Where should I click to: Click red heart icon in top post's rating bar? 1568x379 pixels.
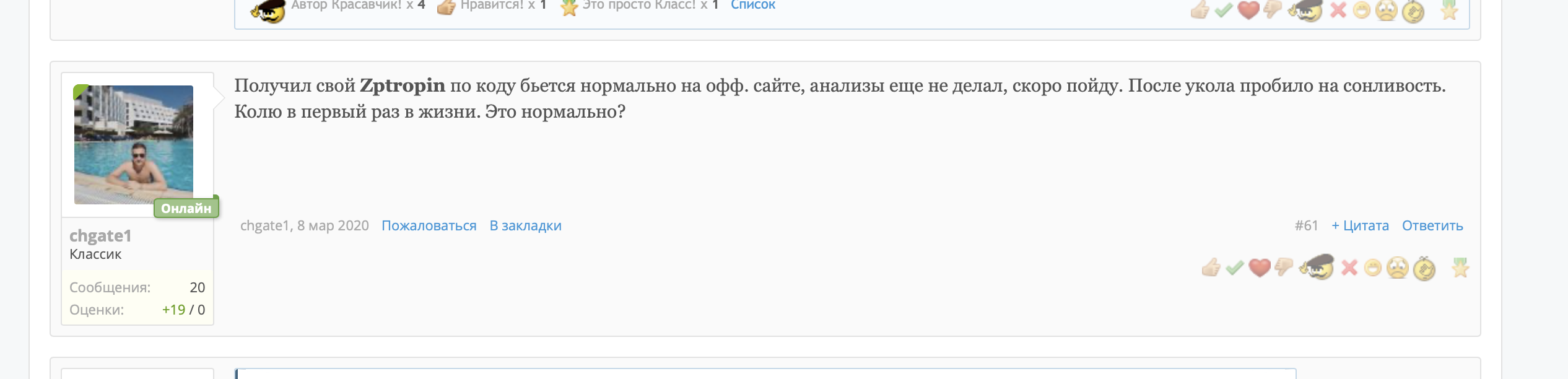tap(1248, 11)
